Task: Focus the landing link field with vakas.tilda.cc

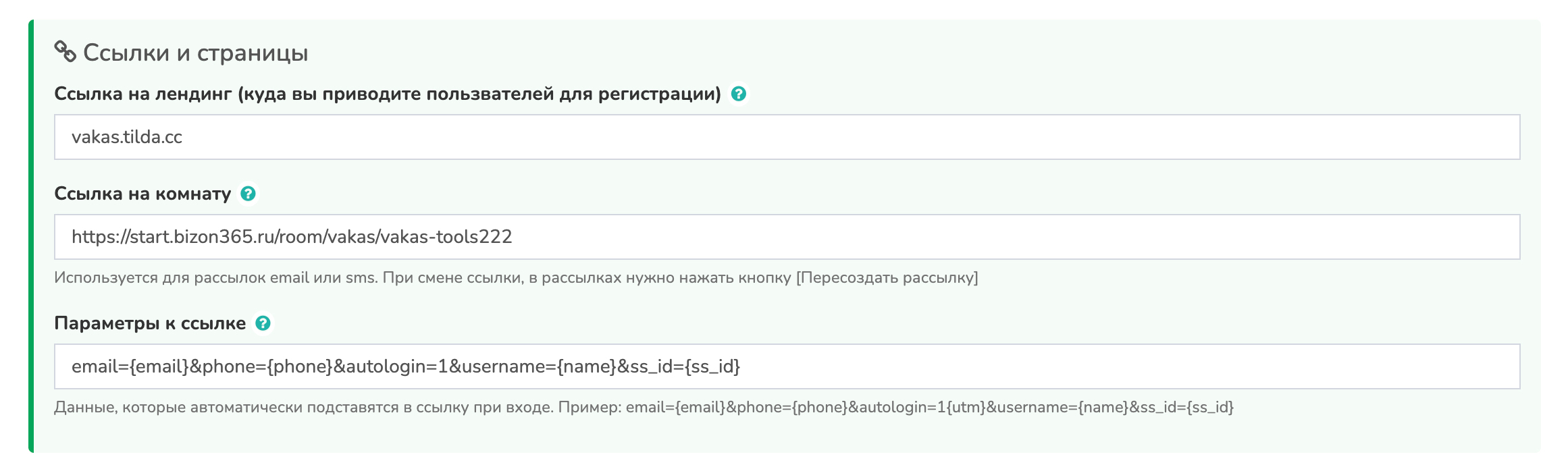Action: click(787, 137)
